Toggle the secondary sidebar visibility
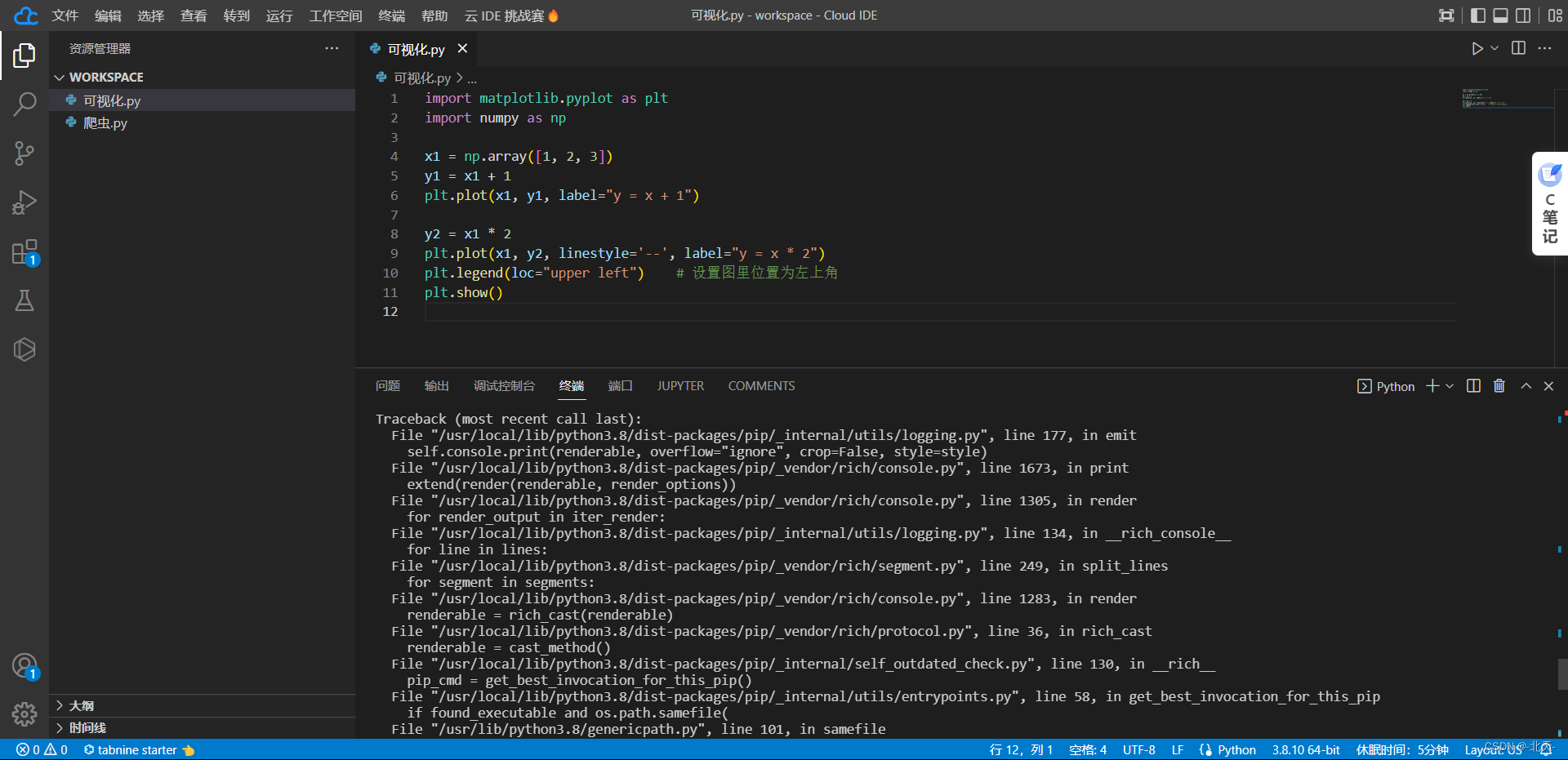1568x760 pixels. [x=1523, y=16]
